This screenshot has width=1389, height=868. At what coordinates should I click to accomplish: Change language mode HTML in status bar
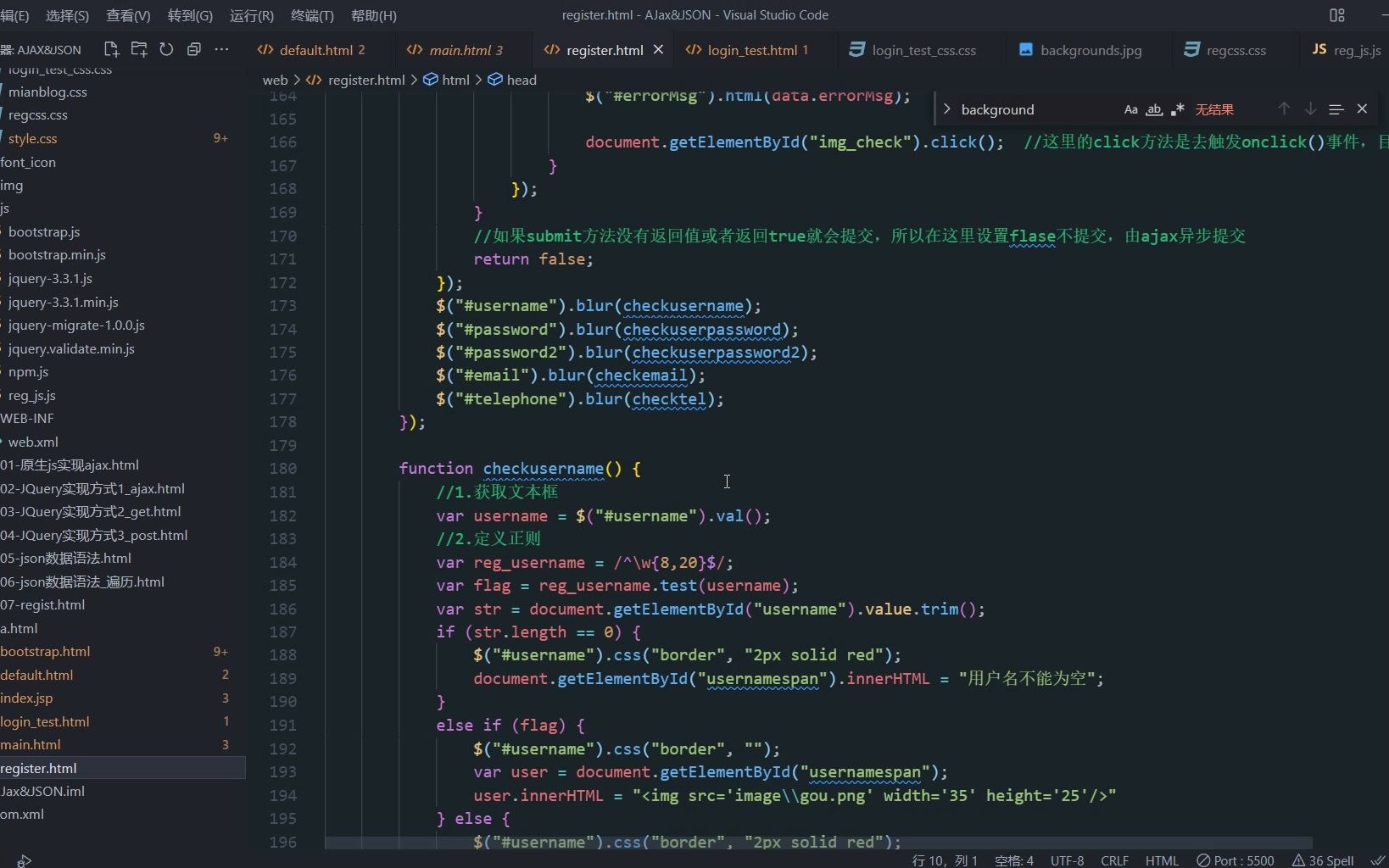(x=1162, y=860)
